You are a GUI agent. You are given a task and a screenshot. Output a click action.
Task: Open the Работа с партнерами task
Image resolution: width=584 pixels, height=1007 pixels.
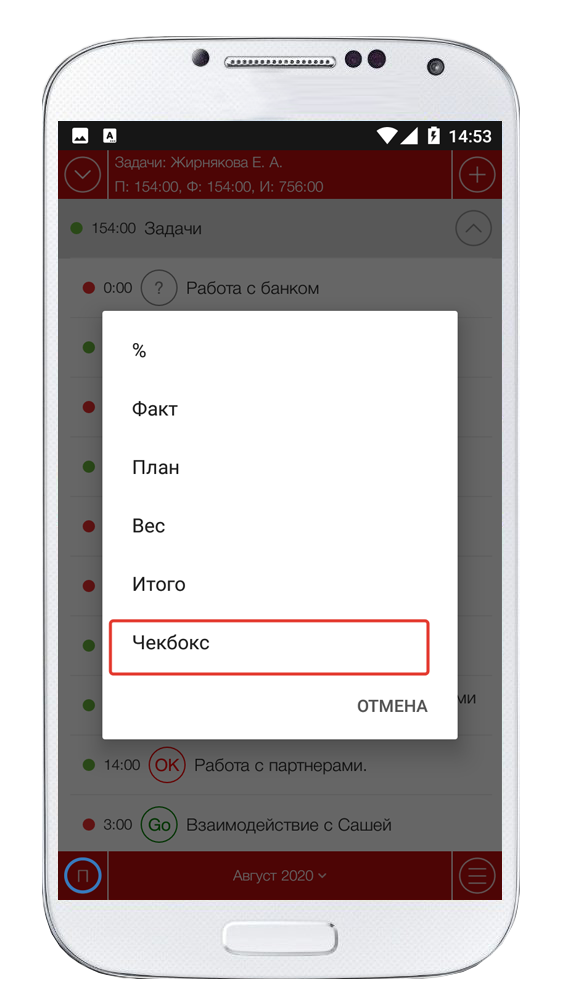pos(280,765)
